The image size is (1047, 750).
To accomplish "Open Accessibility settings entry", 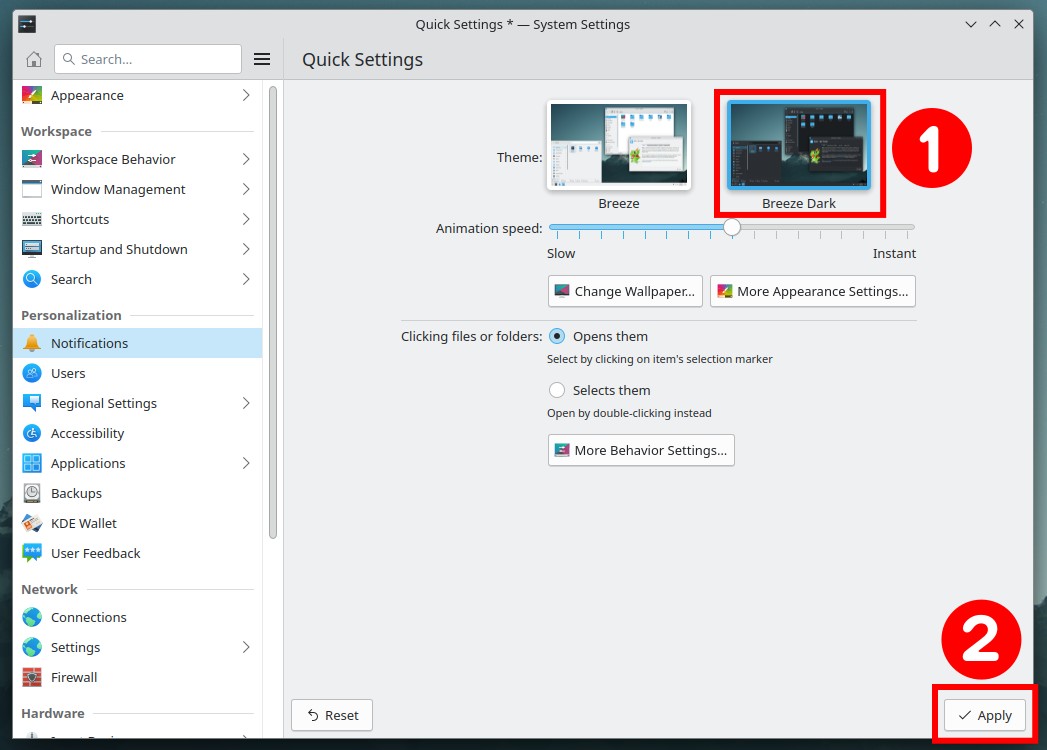I will 138,433.
